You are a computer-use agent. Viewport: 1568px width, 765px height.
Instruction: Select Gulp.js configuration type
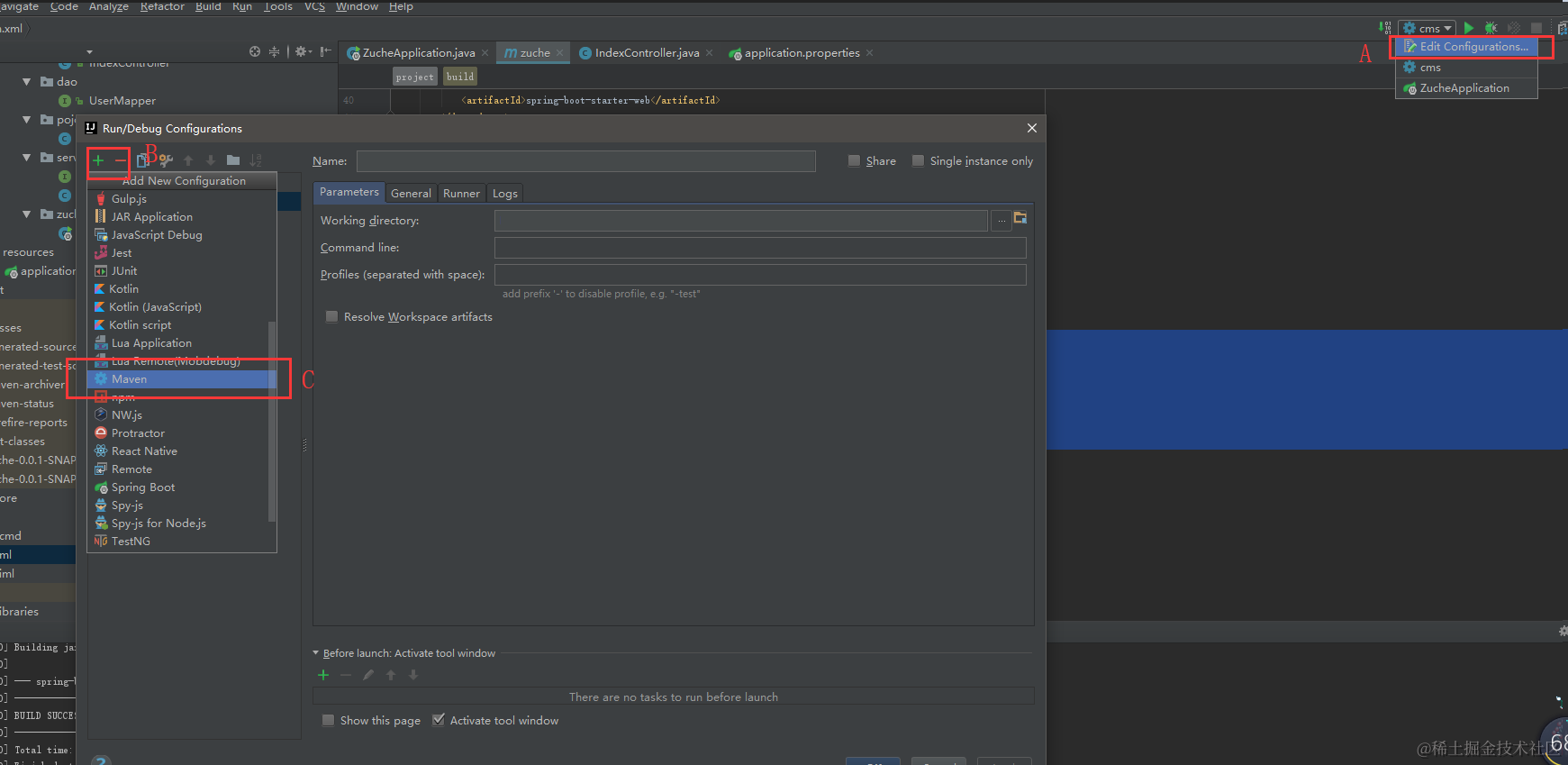[181, 199]
